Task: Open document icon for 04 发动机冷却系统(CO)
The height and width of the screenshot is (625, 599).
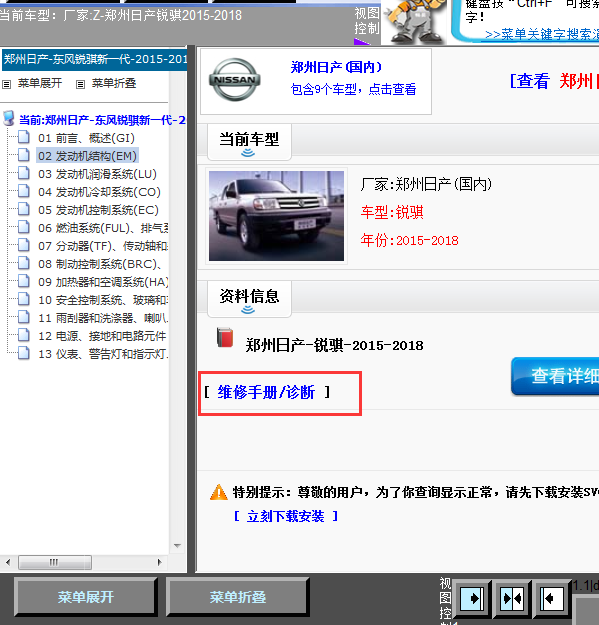Action: [x=24, y=191]
